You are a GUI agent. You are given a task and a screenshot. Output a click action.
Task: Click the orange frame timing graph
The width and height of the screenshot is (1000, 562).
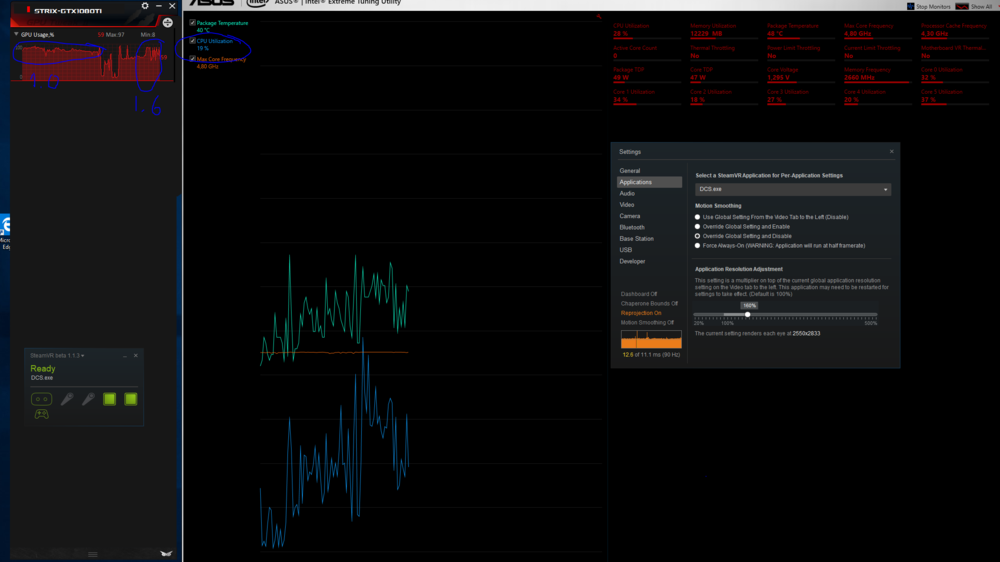(x=651, y=339)
